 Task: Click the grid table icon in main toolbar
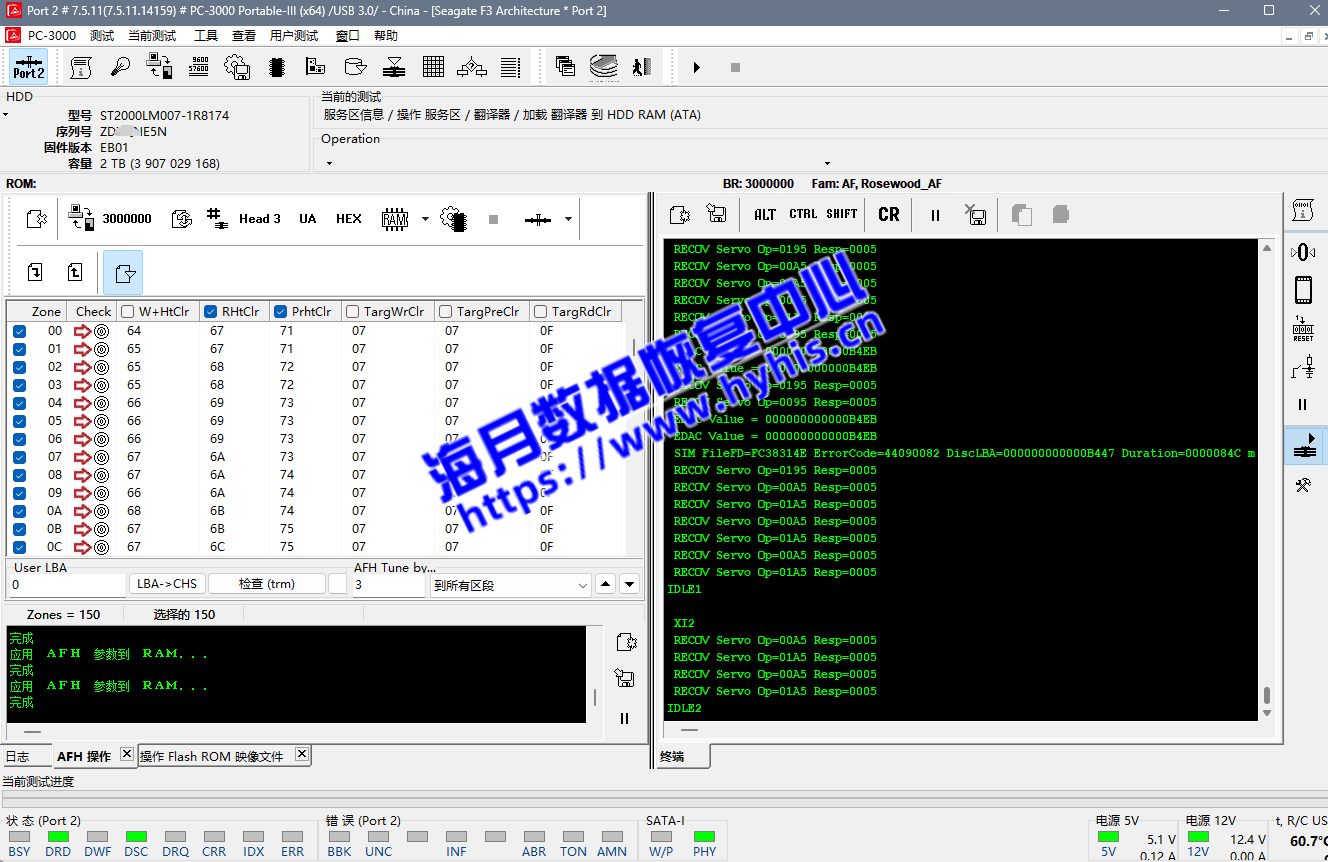(433, 67)
